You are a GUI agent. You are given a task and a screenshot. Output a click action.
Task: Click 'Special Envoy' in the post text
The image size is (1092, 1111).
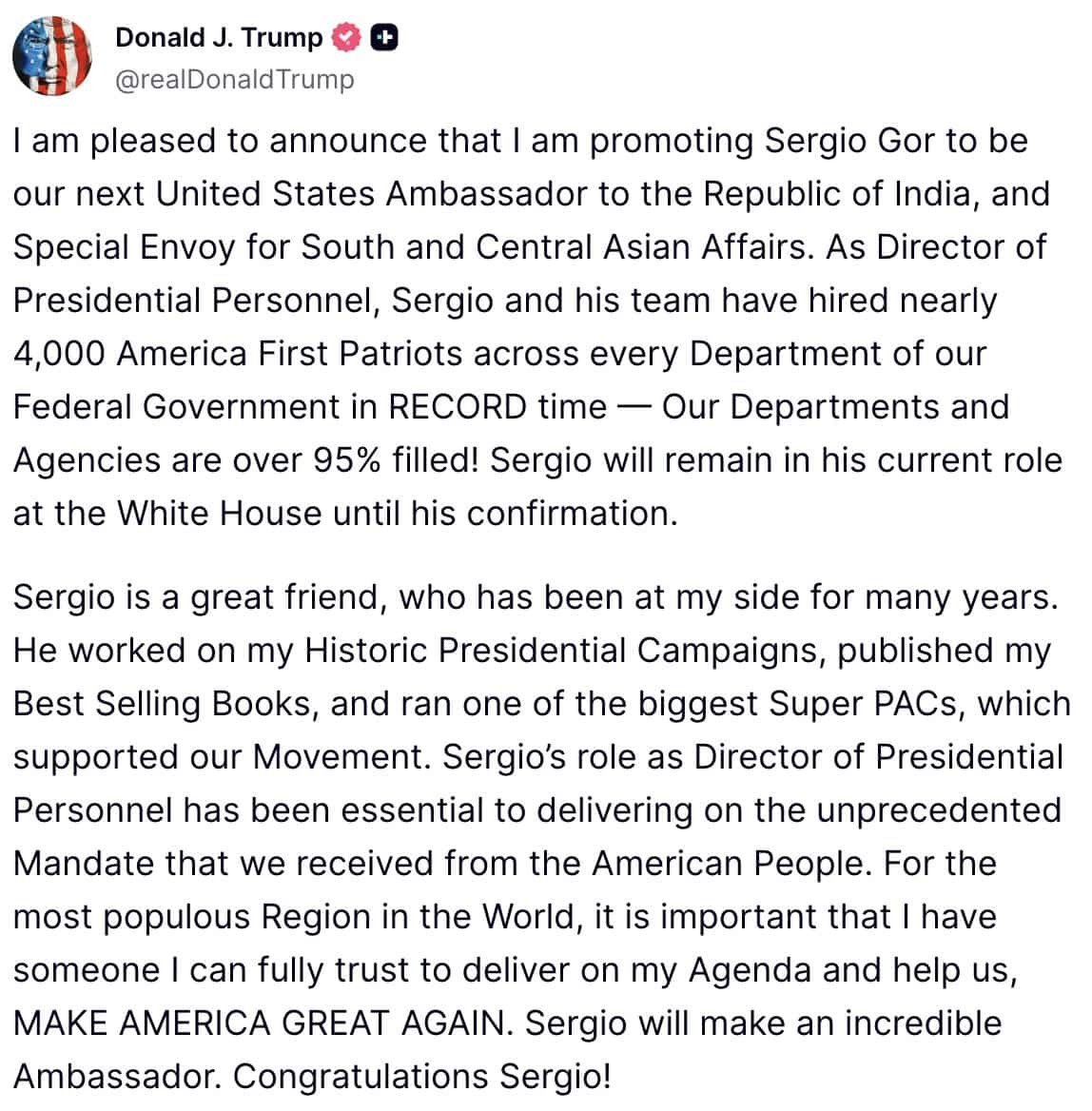pos(124,247)
